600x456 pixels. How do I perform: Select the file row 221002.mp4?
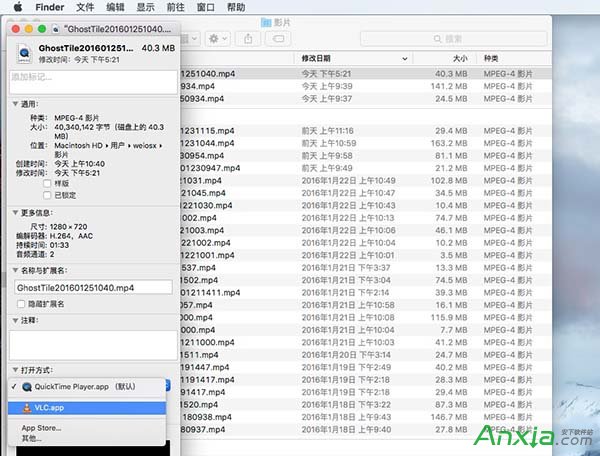(x=366, y=243)
